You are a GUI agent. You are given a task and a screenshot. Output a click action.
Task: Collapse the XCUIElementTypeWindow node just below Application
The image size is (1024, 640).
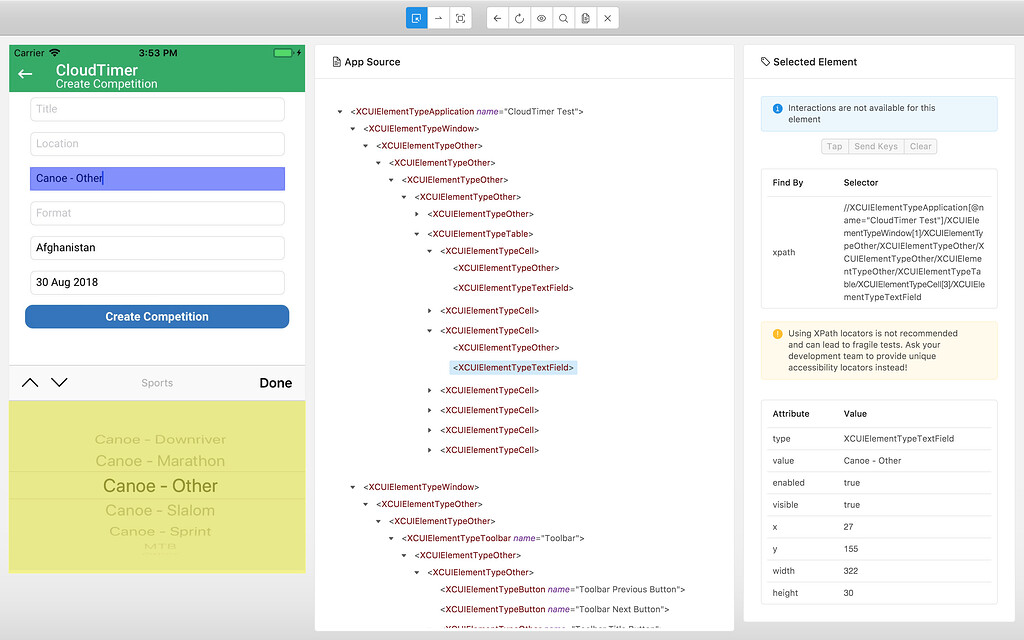[x=353, y=129]
